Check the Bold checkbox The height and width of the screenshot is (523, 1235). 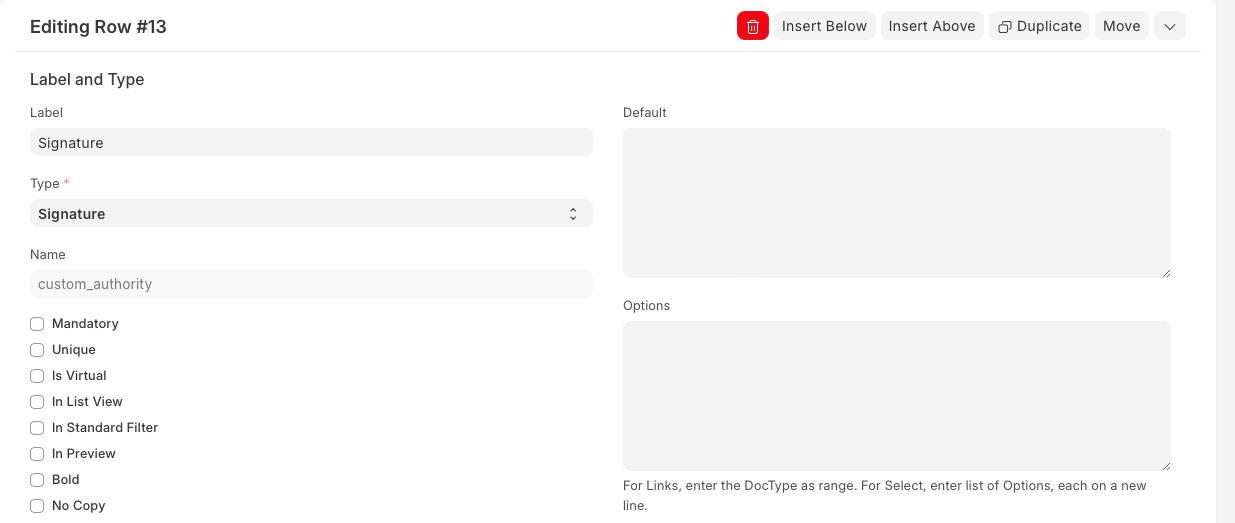click(x=37, y=480)
